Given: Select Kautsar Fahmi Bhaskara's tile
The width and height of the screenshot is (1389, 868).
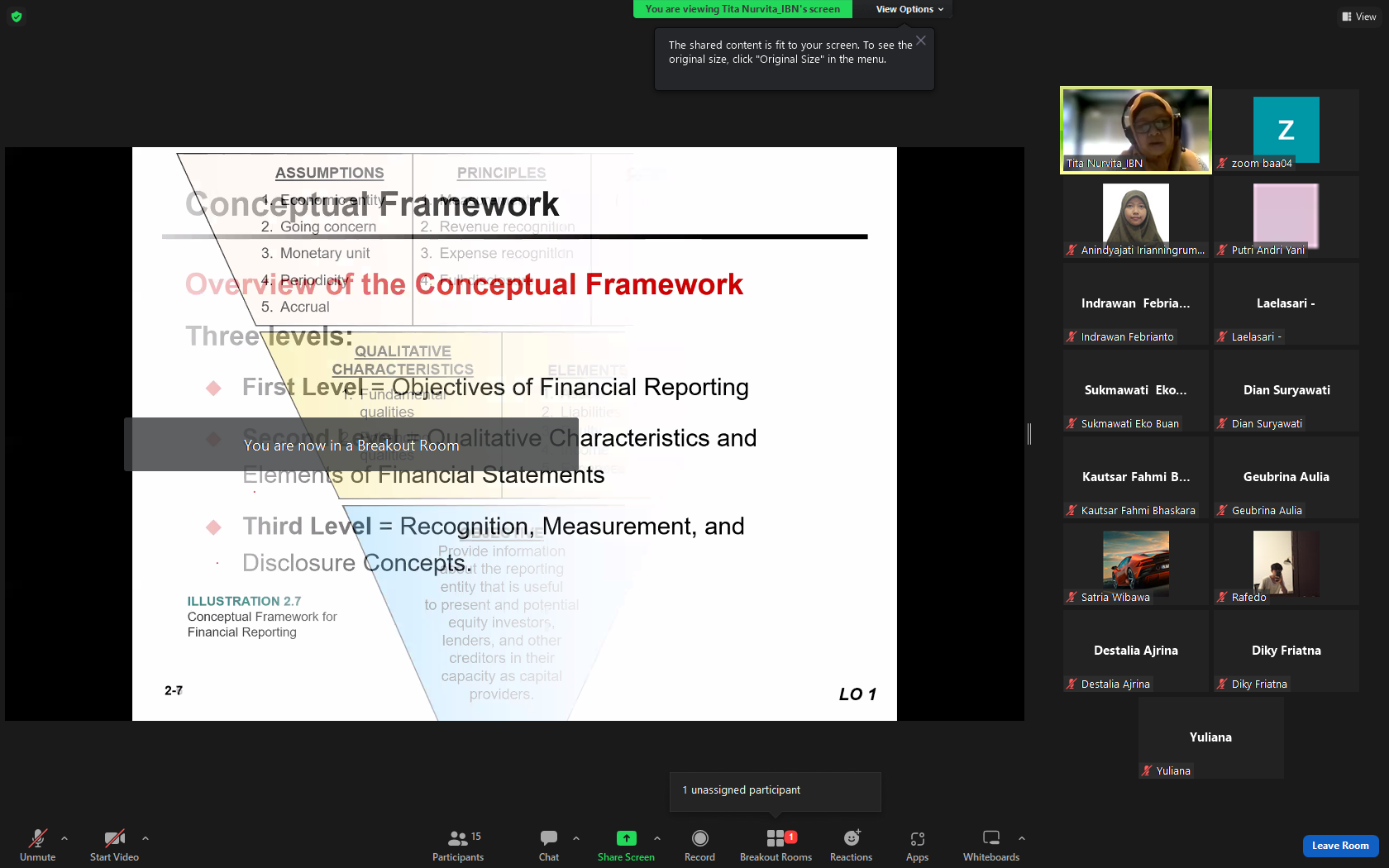Looking at the screenshot, I should click(x=1136, y=477).
